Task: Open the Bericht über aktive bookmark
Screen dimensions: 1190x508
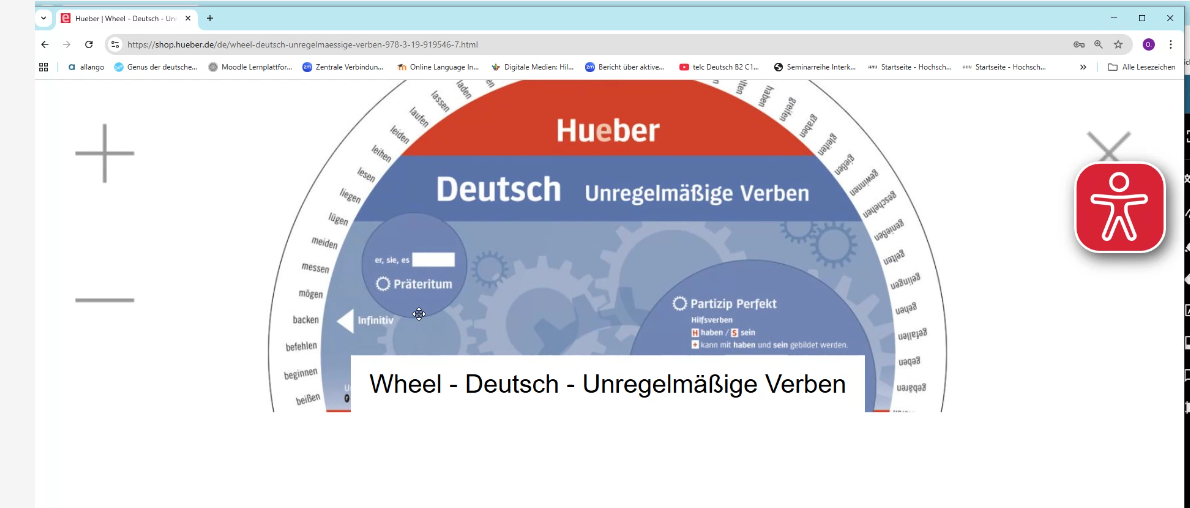Action: click(x=626, y=67)
